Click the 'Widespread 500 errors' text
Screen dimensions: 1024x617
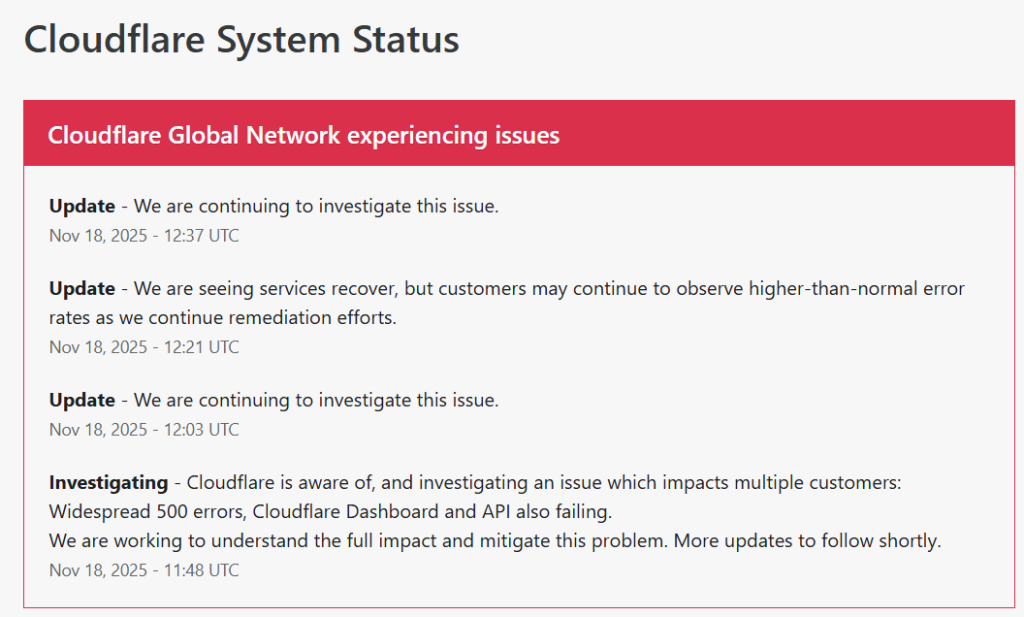(146, 512)
